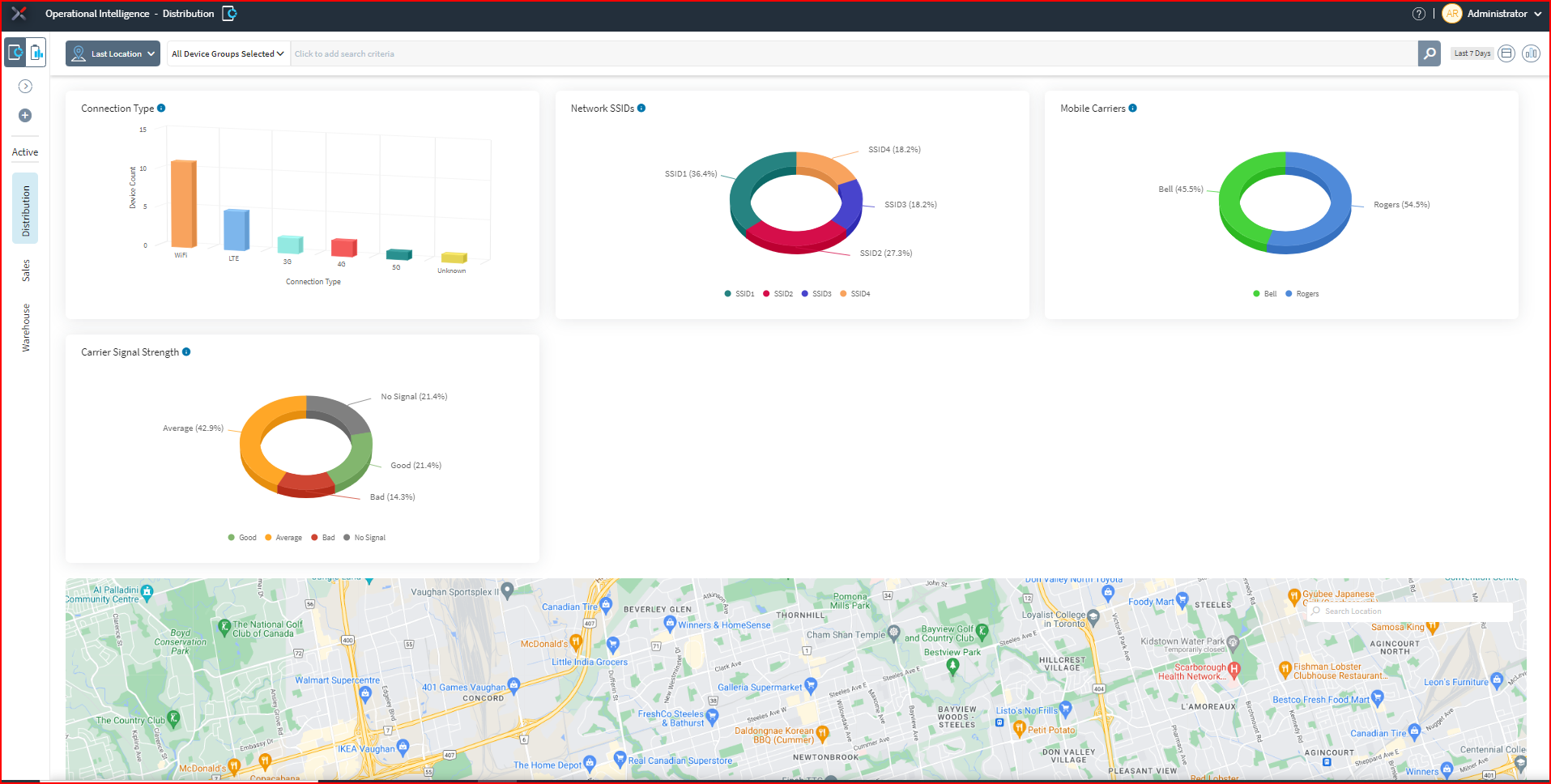The height and width of the screenshot is (784, 1551).
Task: Click the Search Location map field
Action: pyautogui.click(x=1410, y=611)
